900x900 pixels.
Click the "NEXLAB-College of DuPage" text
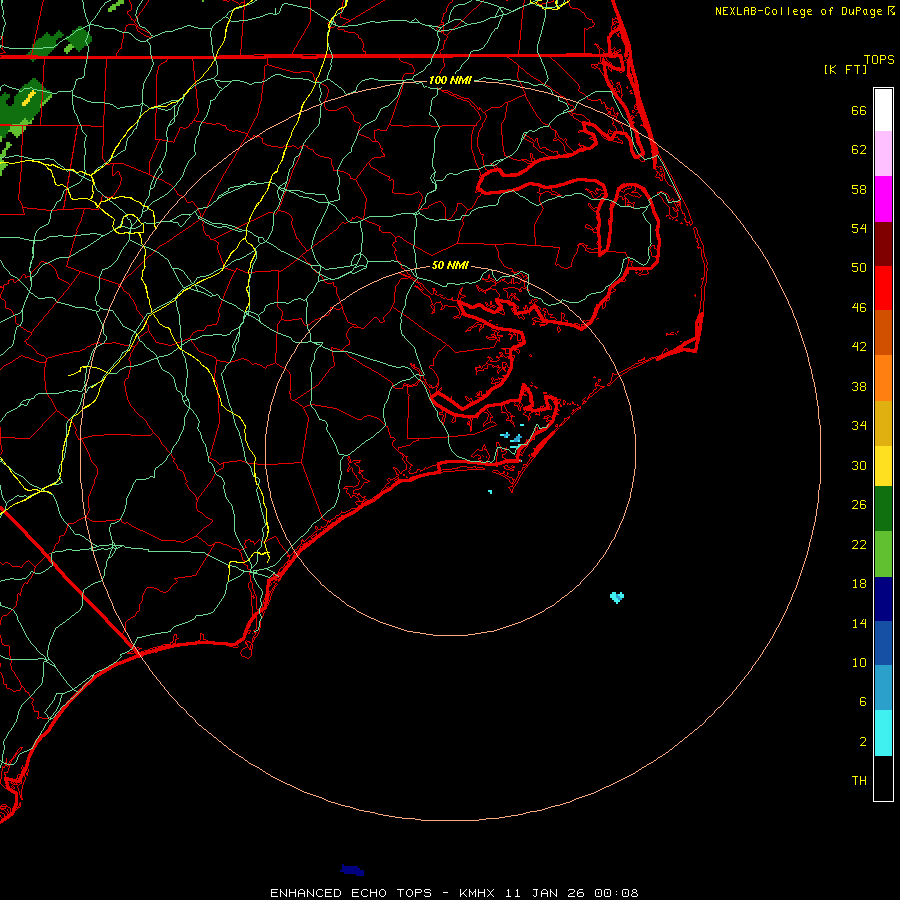pos(799,11)
